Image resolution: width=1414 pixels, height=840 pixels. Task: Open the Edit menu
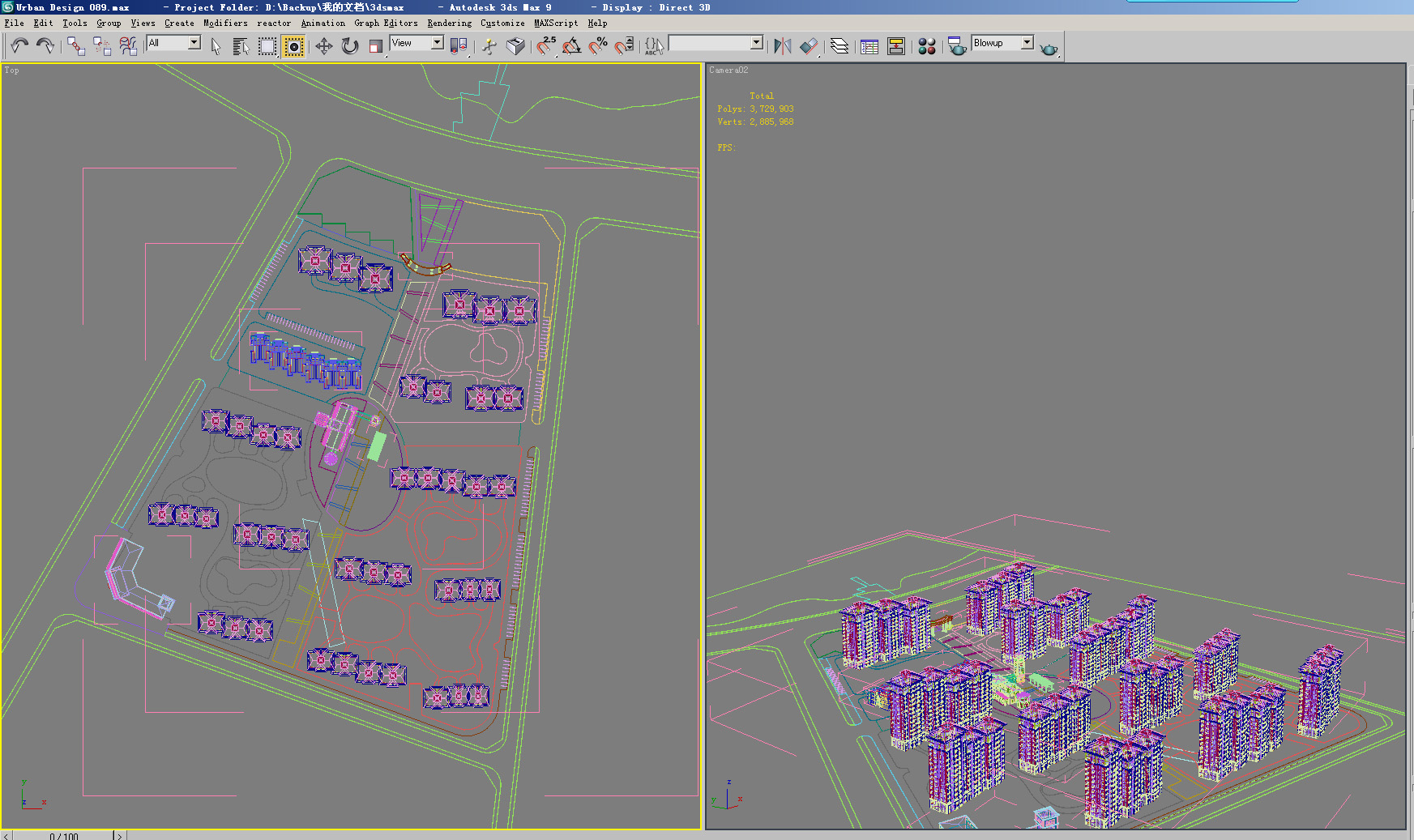coord(43,23)
